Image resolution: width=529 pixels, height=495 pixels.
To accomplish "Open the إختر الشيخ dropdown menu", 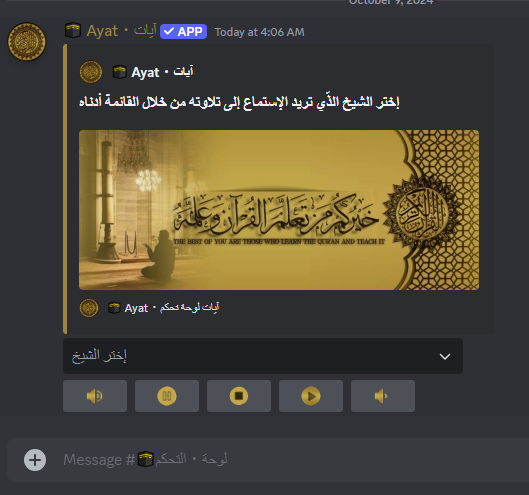I will pos(263,356).
